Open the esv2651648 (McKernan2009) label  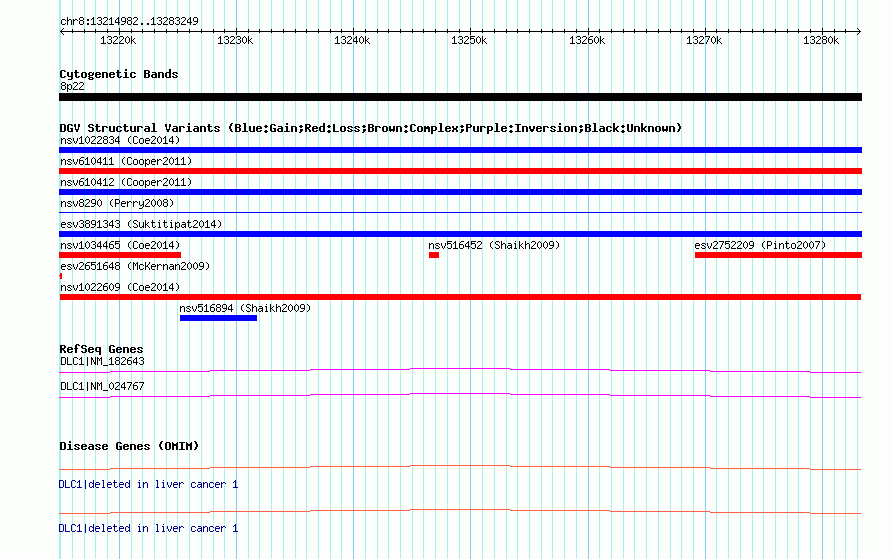[x=135, y=266]
